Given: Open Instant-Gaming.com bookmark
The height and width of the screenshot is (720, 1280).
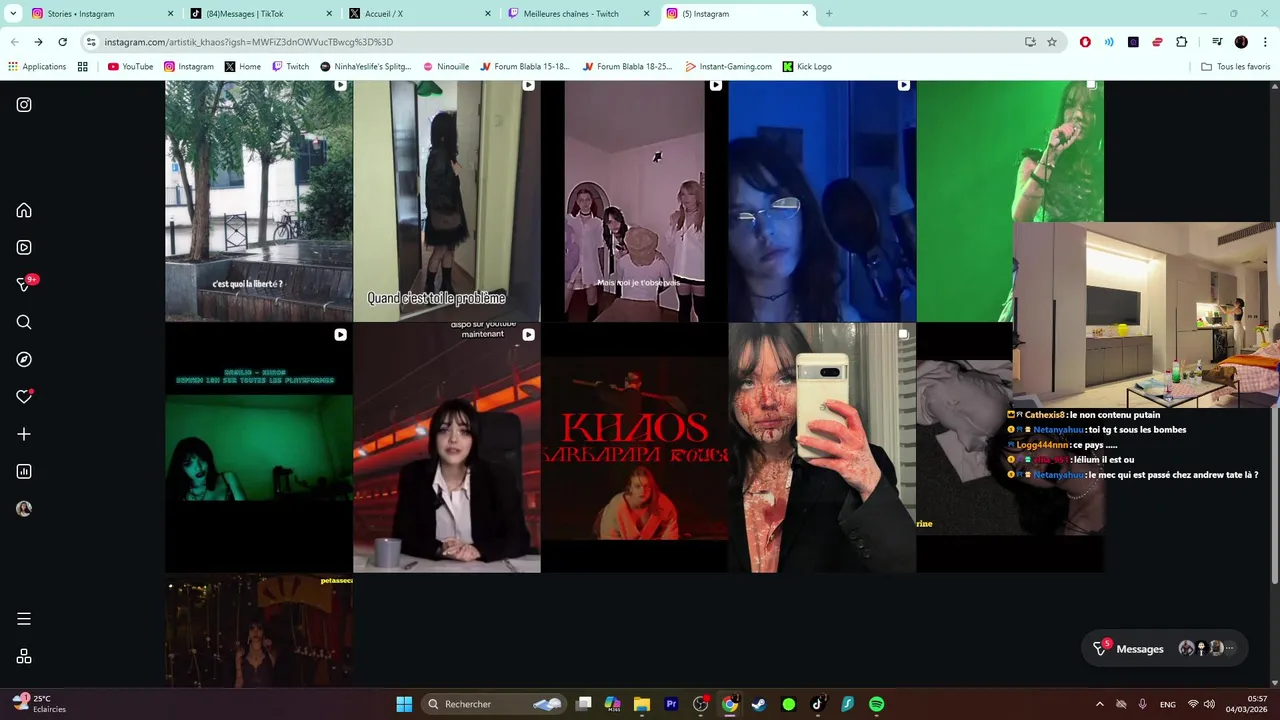Looking at the screenshot, I should coord(728,67).
